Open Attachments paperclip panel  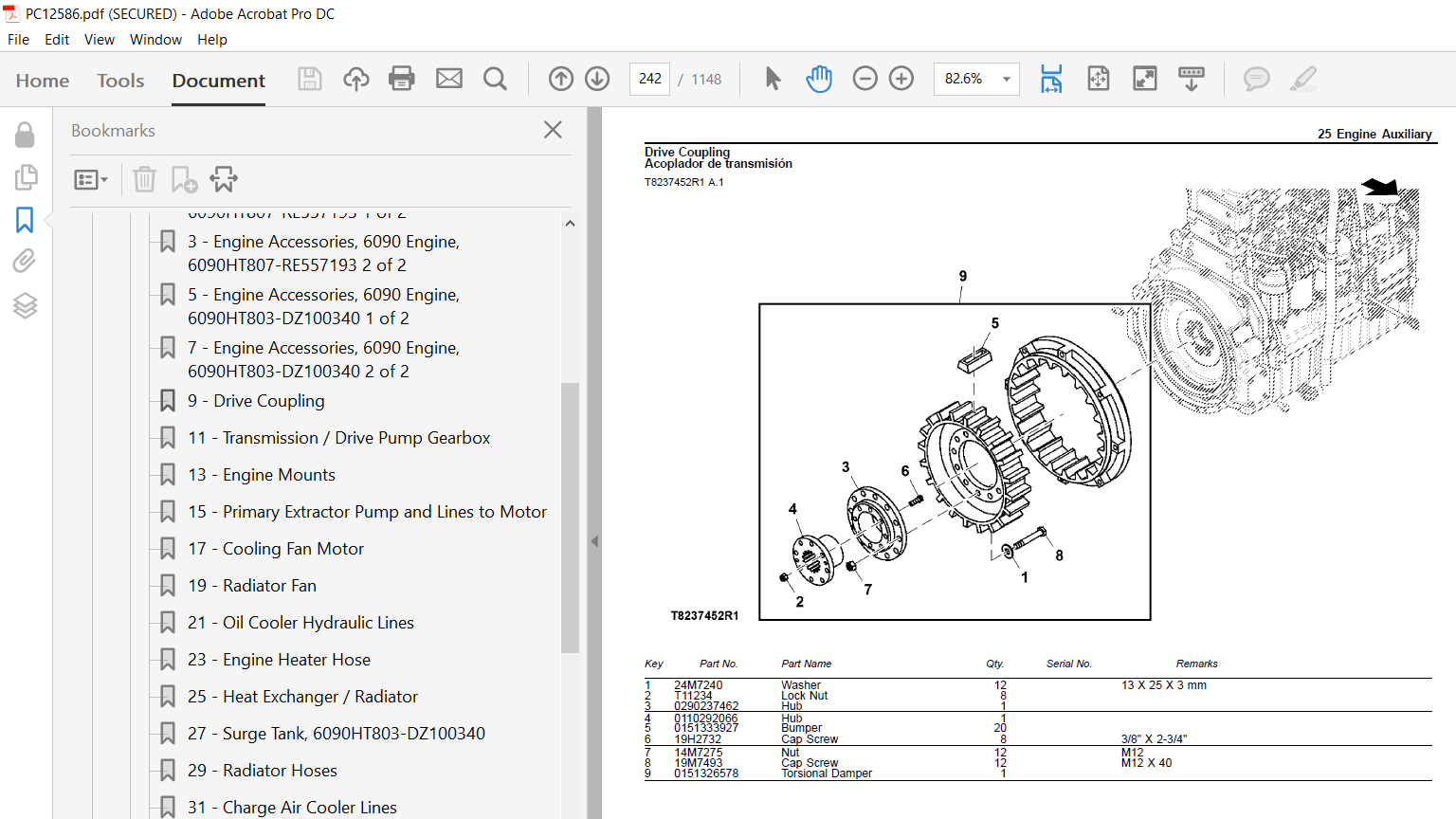[25, 261]
